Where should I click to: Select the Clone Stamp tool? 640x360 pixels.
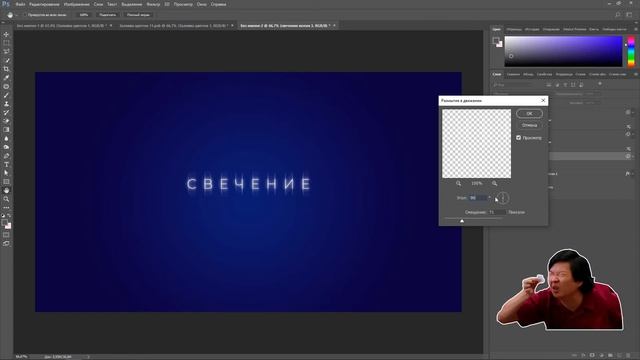[x=6, y=104]
